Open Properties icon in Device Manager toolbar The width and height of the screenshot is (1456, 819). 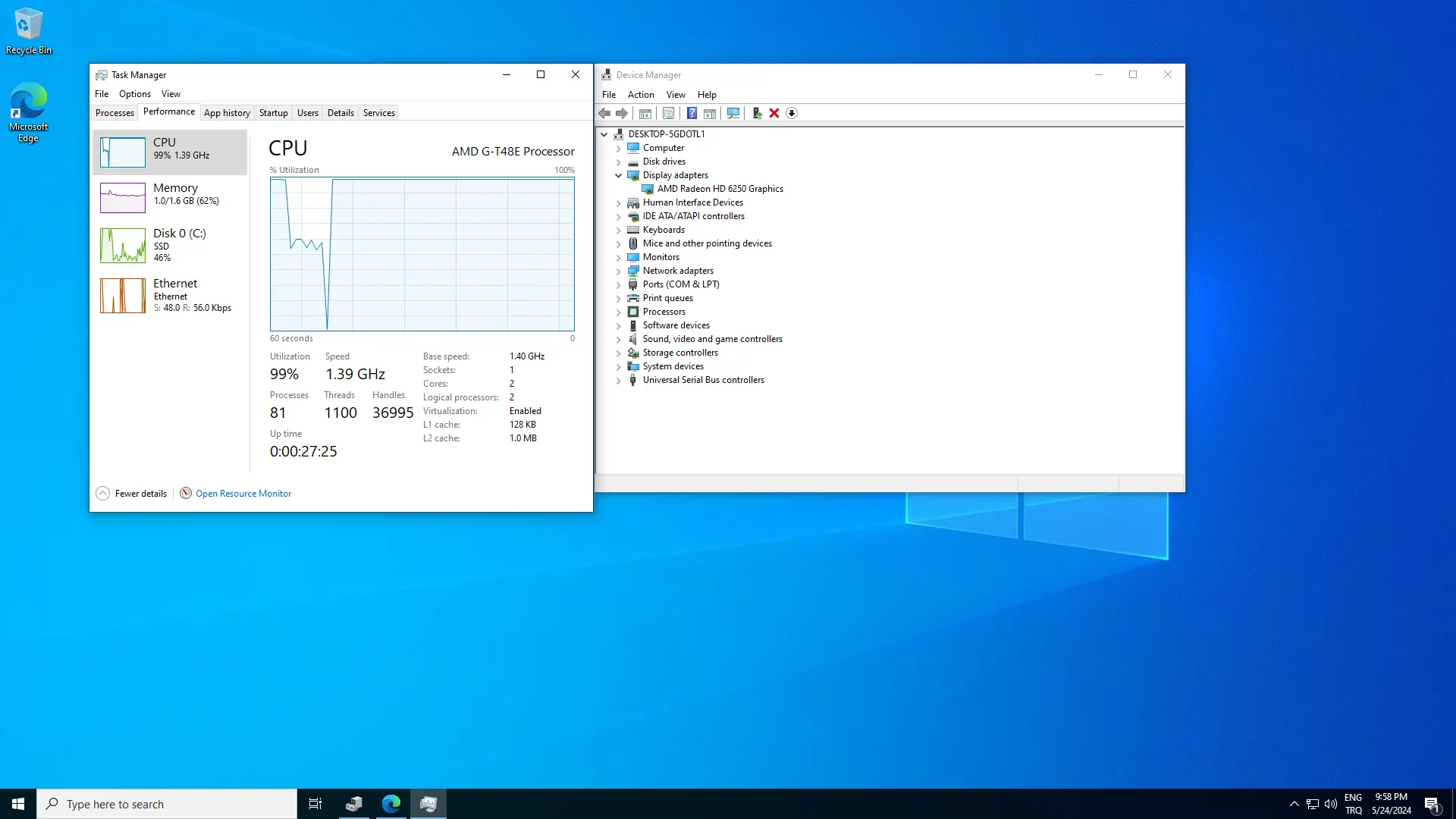coord(668,113)
